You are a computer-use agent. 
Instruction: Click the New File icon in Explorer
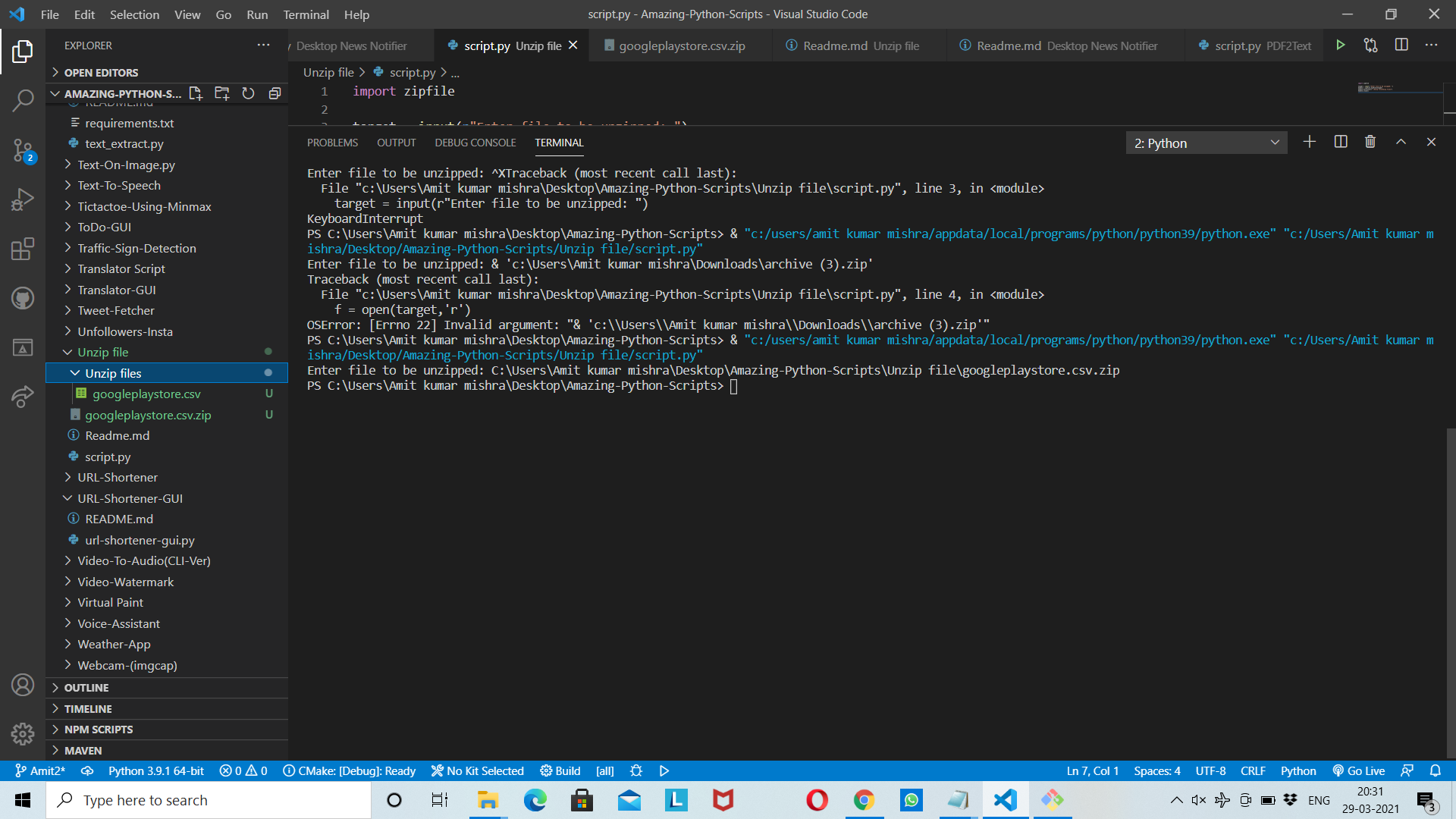(x=196, y=93)
